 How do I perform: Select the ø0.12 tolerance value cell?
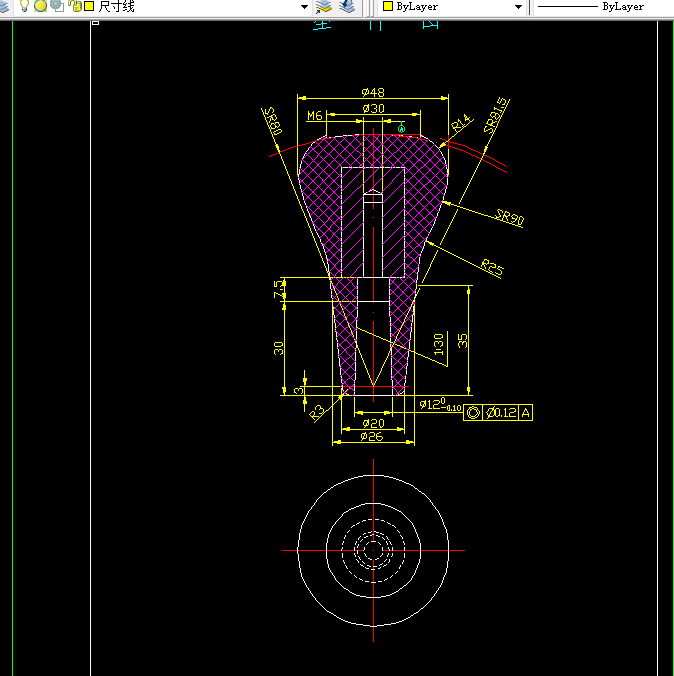(500, 413)
